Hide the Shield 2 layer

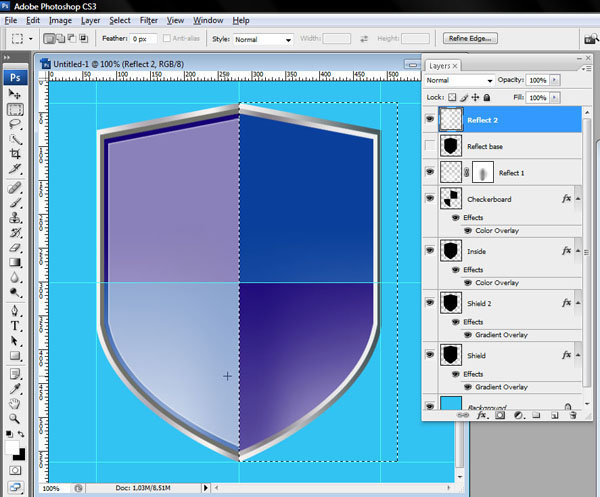[430, 303]
